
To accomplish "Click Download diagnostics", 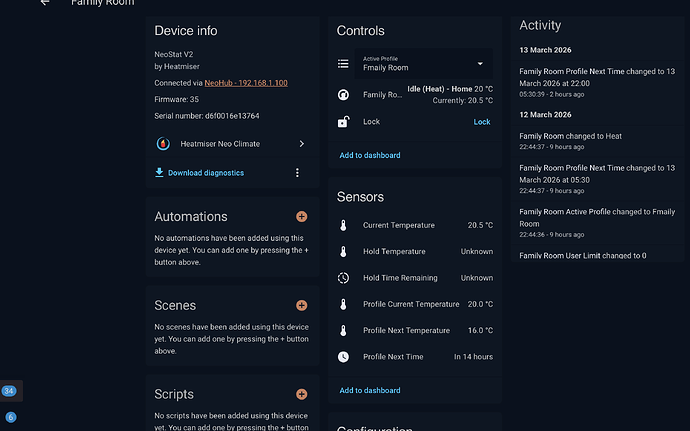I will click(x=205, y=173).
